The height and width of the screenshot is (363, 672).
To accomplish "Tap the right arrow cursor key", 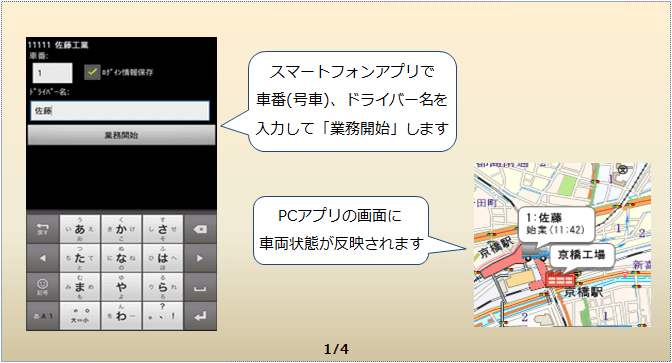I will coord(200,258).
